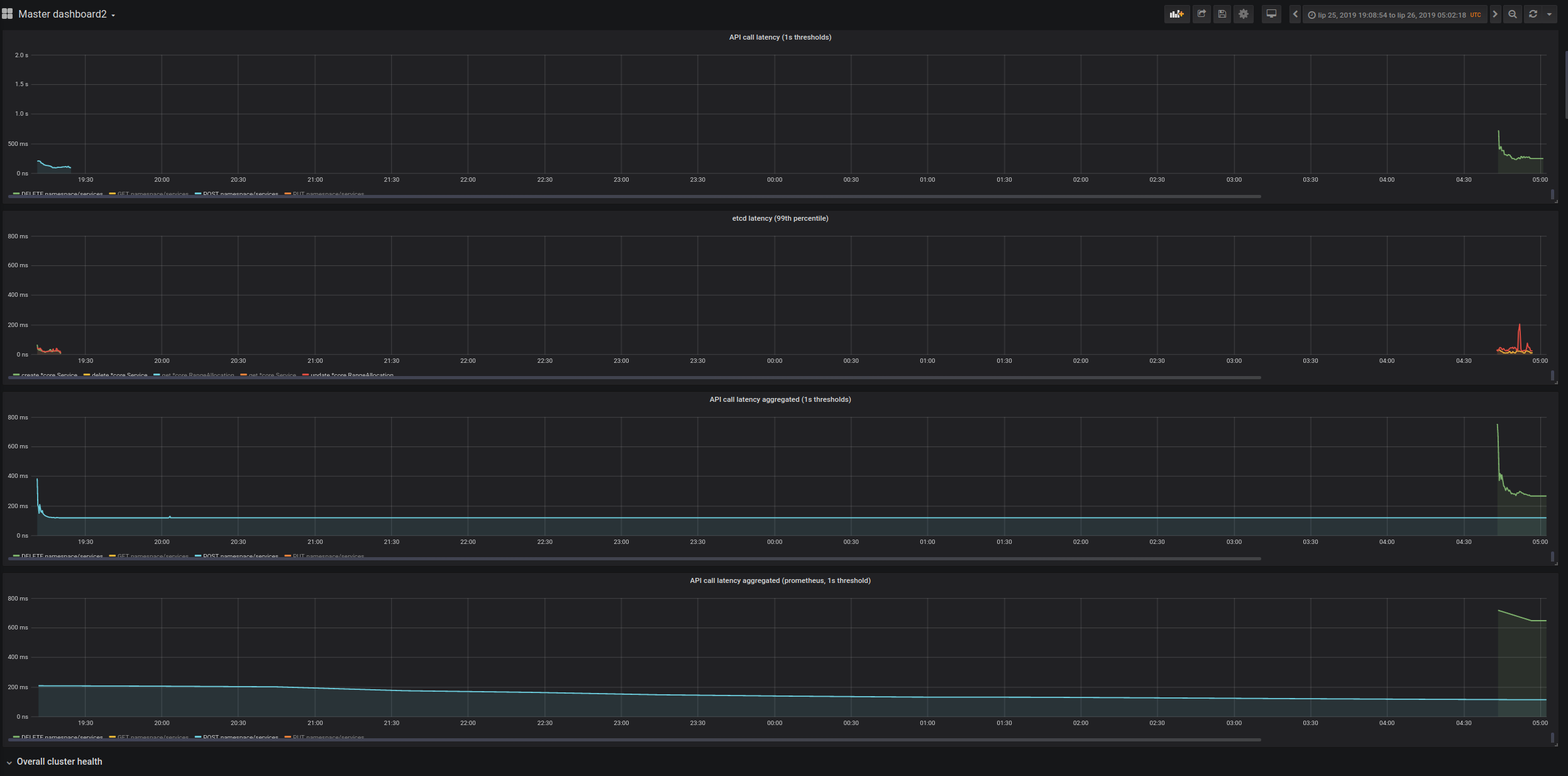Screen dimensions: 1568x776
Task: Click the Grafana dashboards grid icon
Action: [x=8, y=14]
